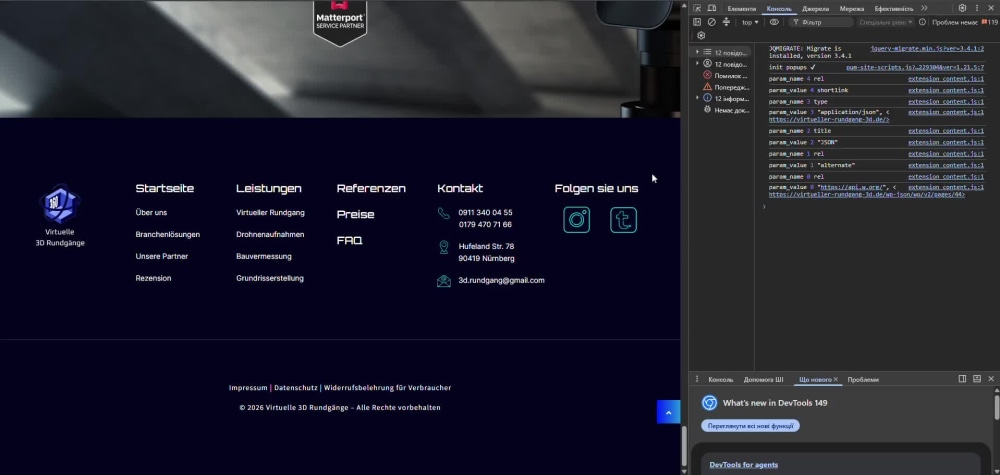Toggle the console sidebar panel icon

697,22
